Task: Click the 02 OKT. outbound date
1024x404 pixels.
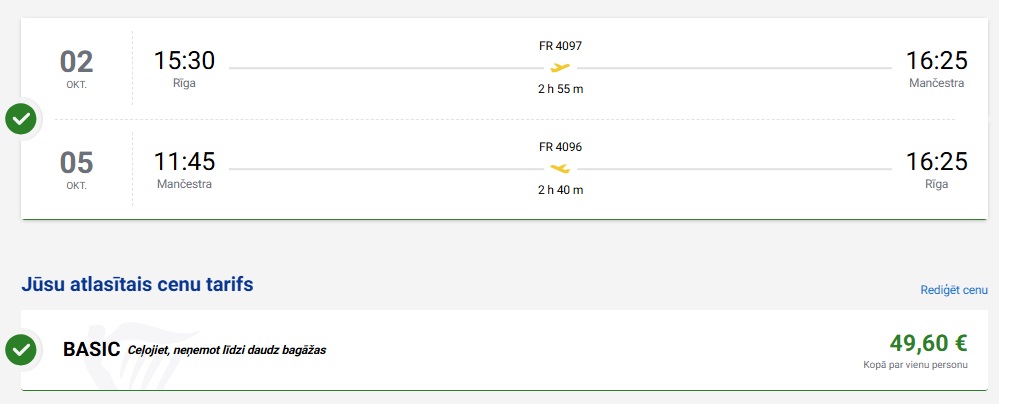Action: (x=76, y=69)
